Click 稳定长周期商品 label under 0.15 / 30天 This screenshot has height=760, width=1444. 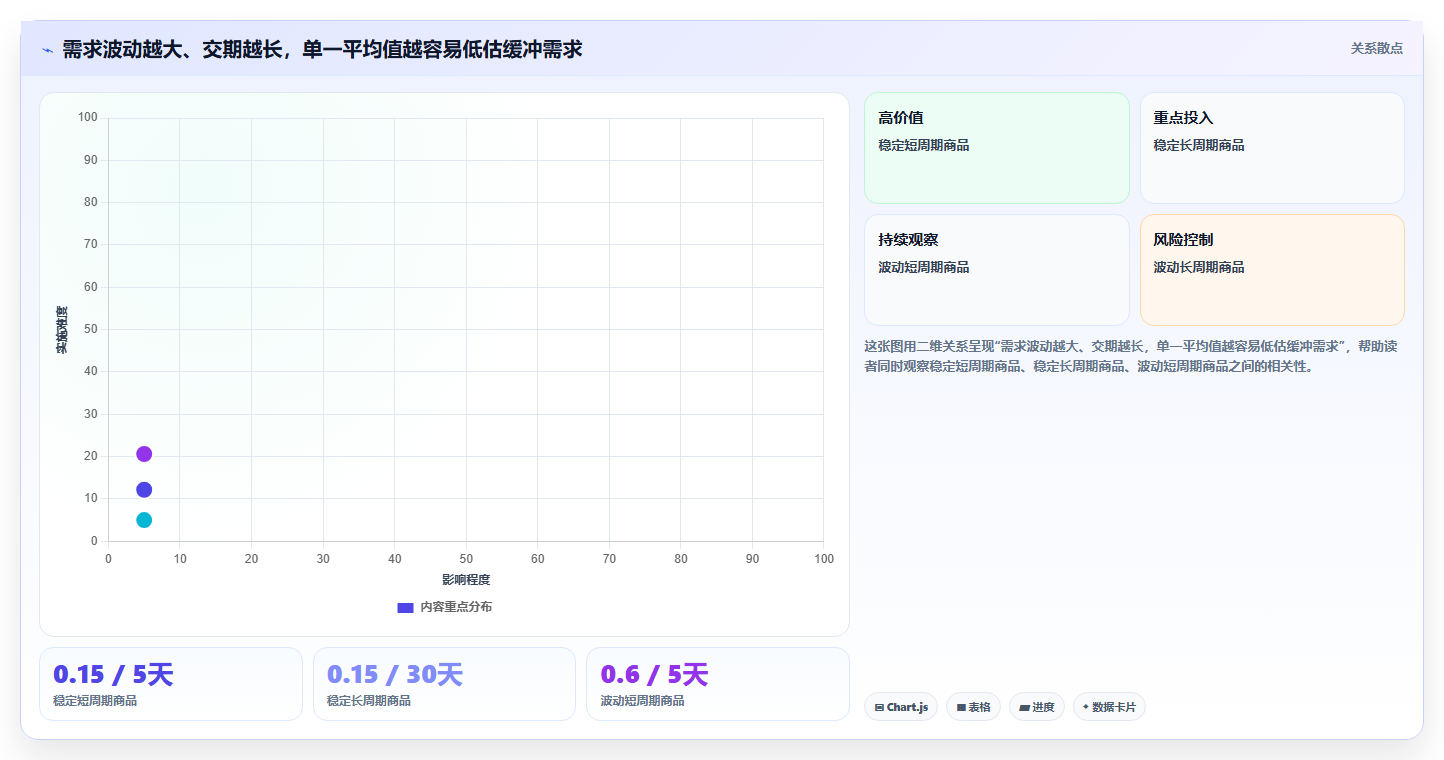point(369,701)
